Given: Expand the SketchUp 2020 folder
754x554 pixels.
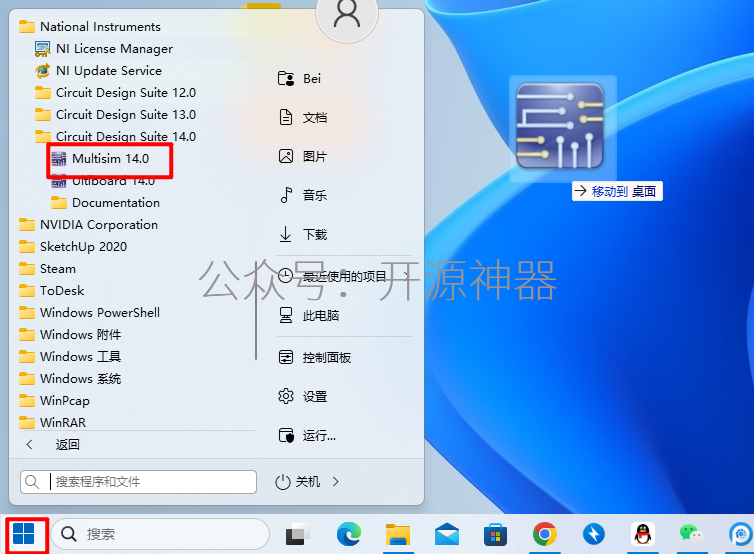Looking at the screenshot, I should 73,247.
